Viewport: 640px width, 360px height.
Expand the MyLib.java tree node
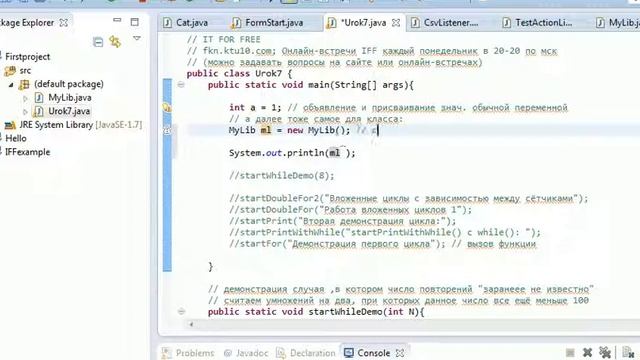25,98
